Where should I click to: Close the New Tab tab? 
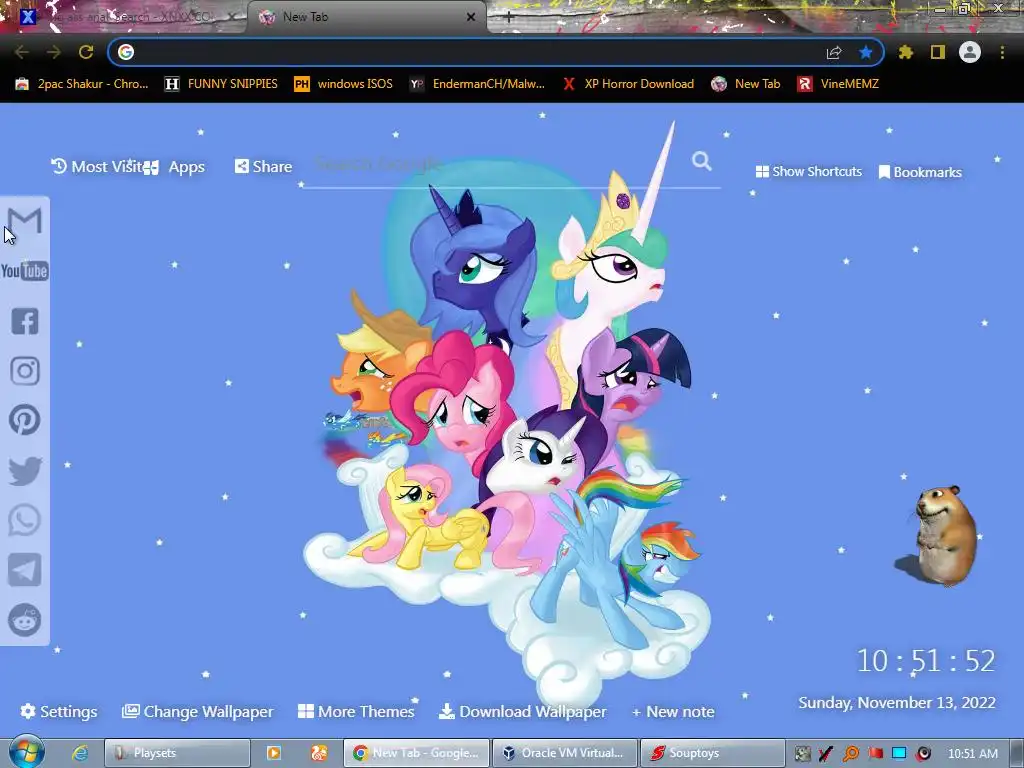click(x=471, y=17)
